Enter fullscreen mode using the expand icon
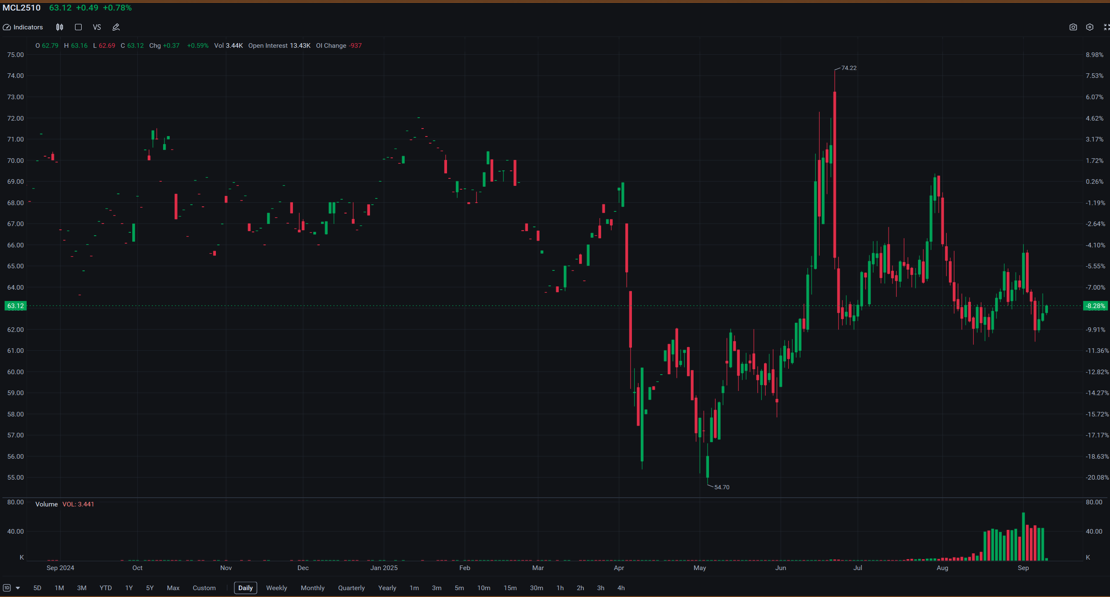 [1106, 27]
